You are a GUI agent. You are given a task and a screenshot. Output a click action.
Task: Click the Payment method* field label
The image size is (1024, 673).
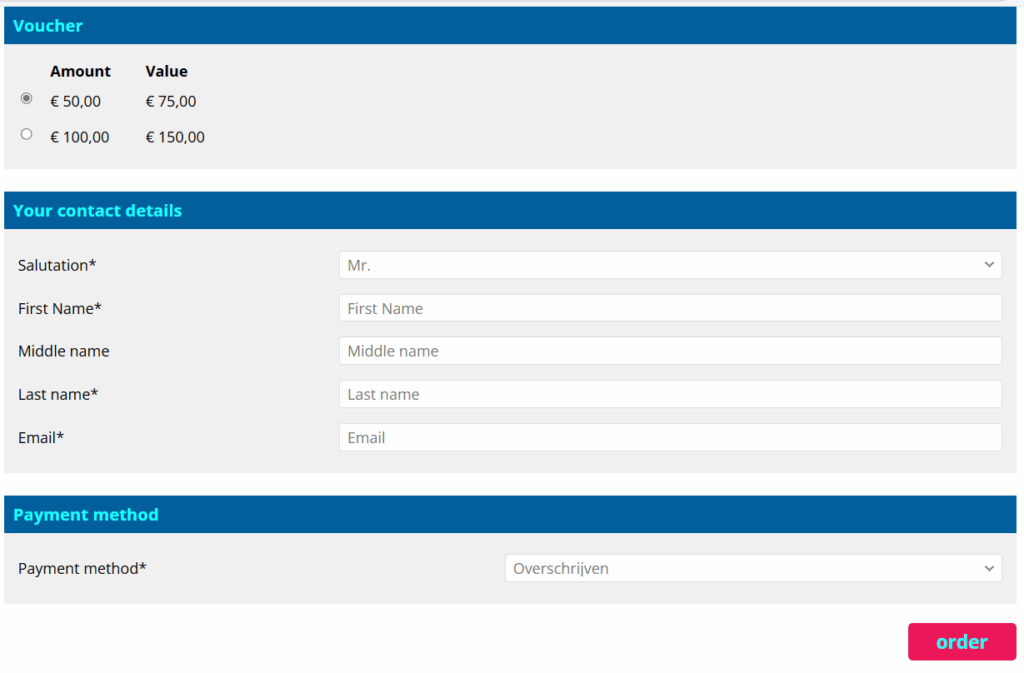(x=82, y=569)
